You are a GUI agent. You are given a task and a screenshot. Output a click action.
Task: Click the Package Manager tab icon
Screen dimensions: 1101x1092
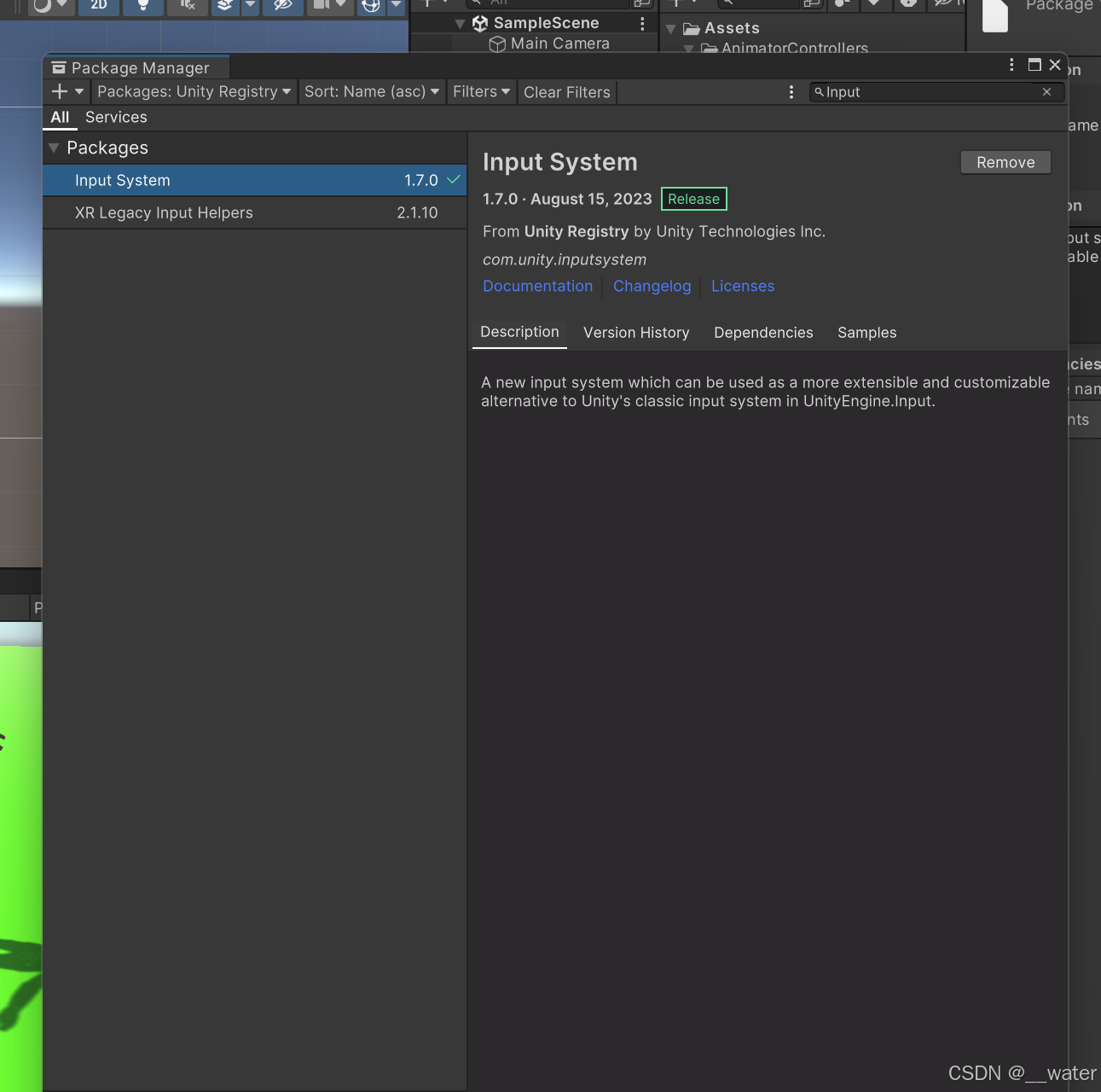coord(59,67)
